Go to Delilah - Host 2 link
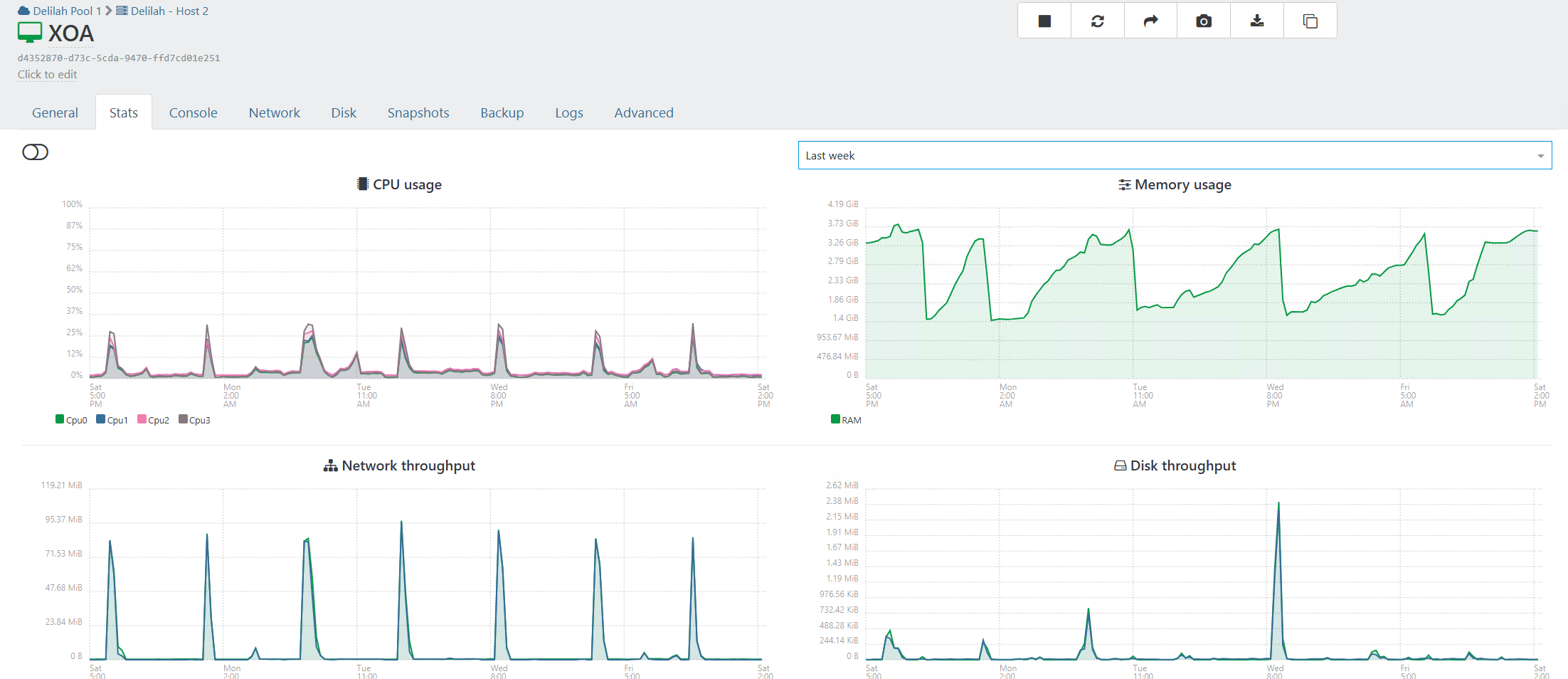The width and height of the screenshot is (1568, 679). pos(169,11)
